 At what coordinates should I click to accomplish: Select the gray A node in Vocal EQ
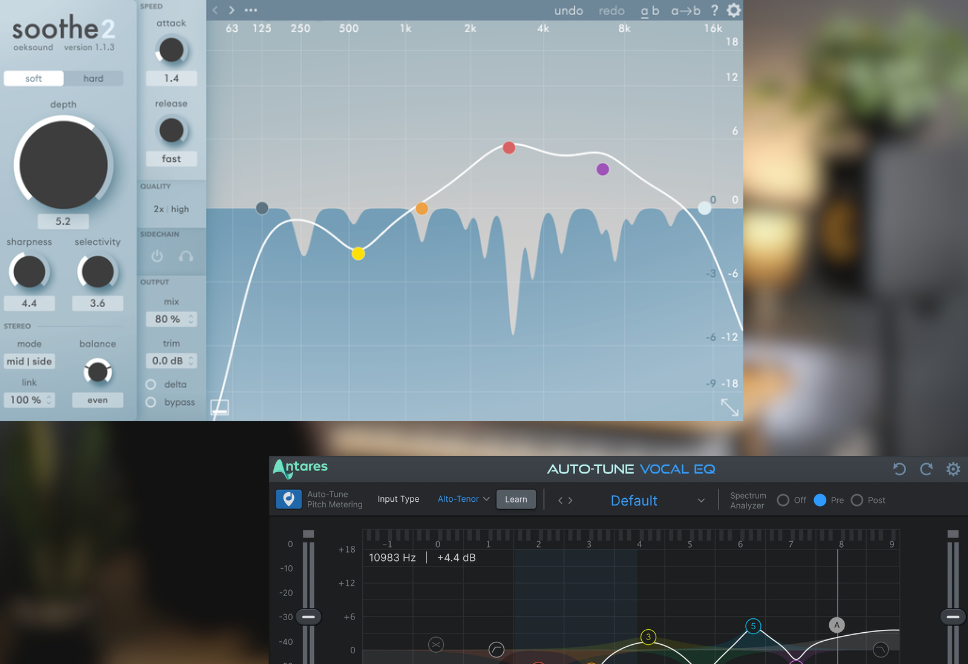click(837, 625)
